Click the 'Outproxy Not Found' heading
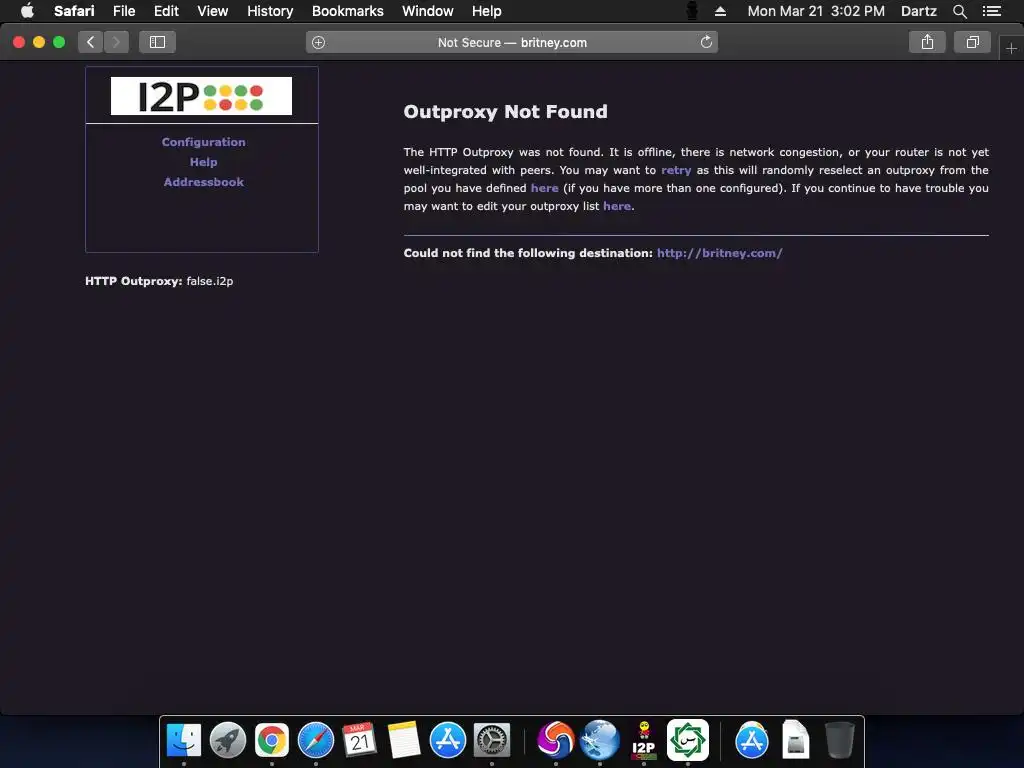Viewport: 1024px width, 768px height. click(505, 112)
